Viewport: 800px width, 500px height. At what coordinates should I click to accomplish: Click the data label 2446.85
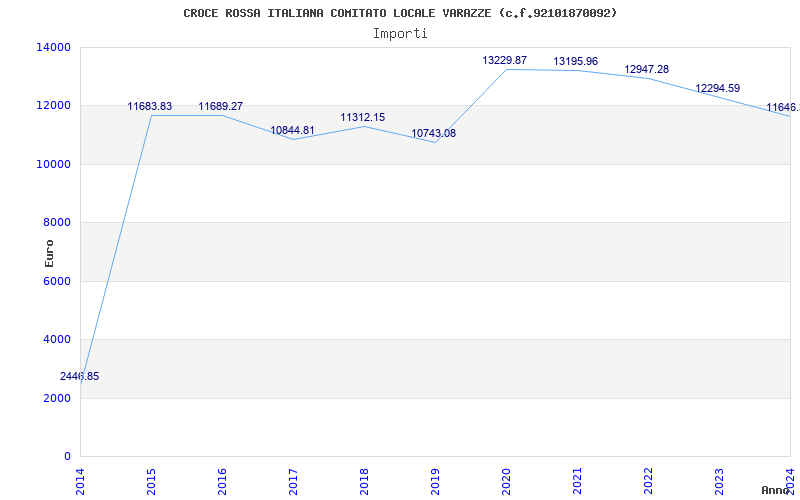pyautogui.click(x=80, y=377)
